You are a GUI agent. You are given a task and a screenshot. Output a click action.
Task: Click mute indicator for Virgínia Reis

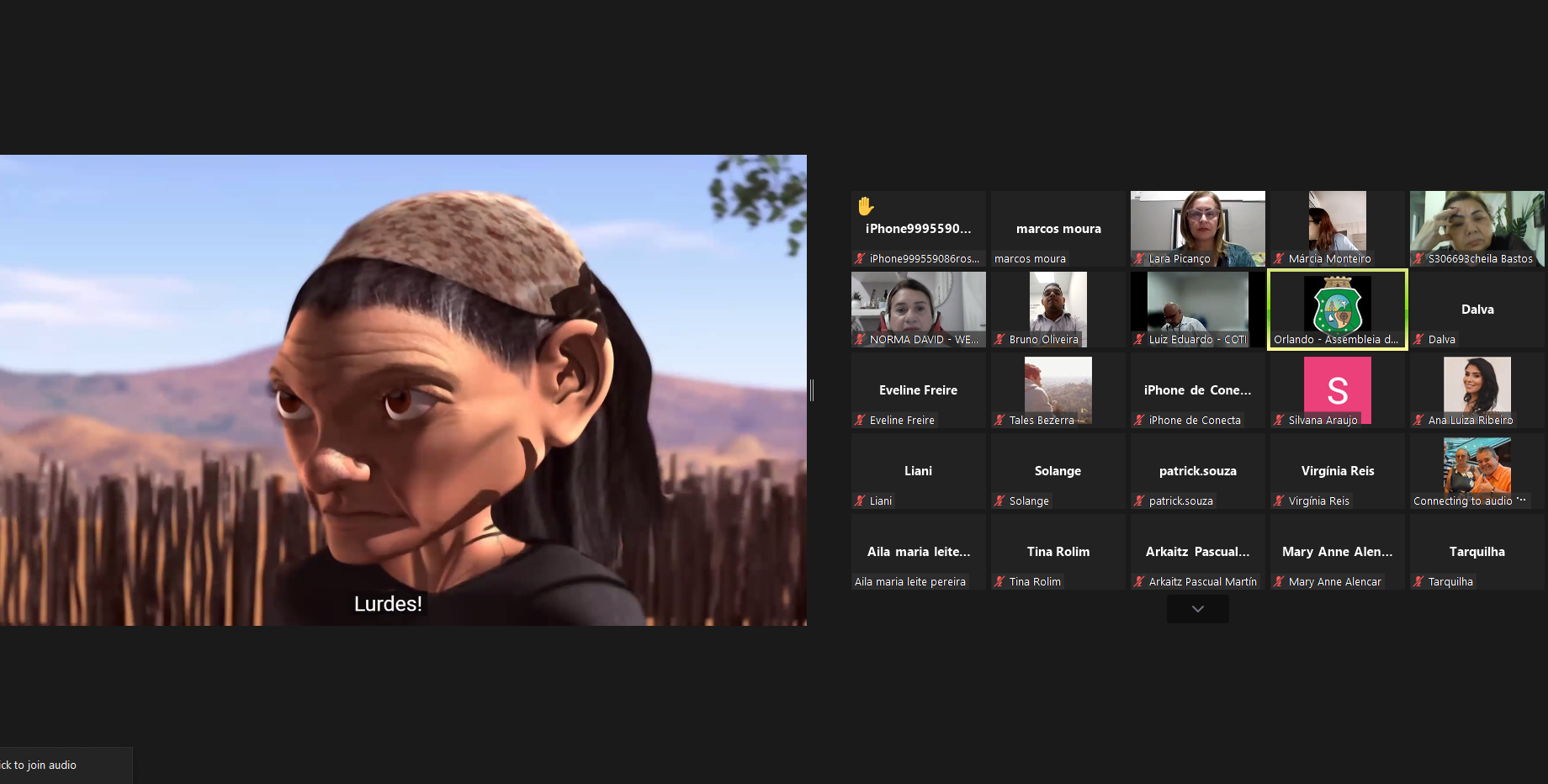coord(1279,501)
